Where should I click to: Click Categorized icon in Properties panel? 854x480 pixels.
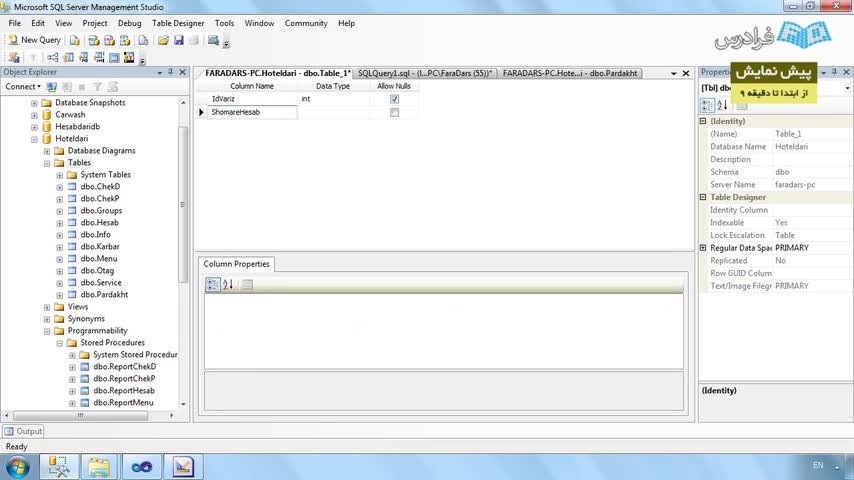[707, 105]
